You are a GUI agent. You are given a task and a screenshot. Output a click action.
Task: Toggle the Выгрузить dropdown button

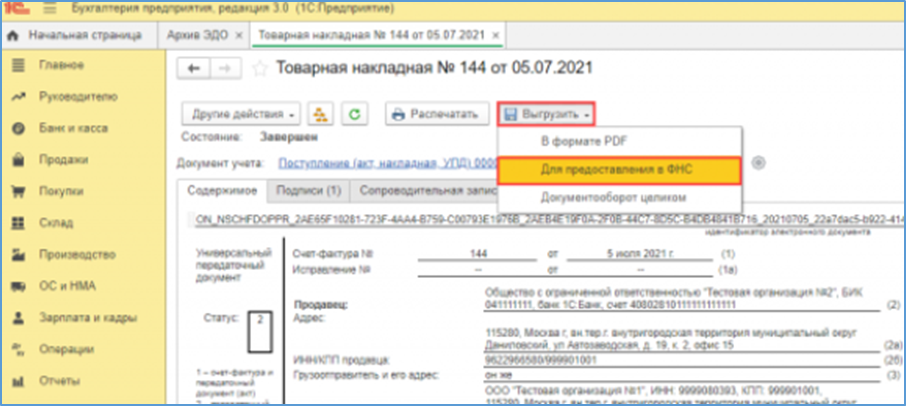(x=546, y=114)
